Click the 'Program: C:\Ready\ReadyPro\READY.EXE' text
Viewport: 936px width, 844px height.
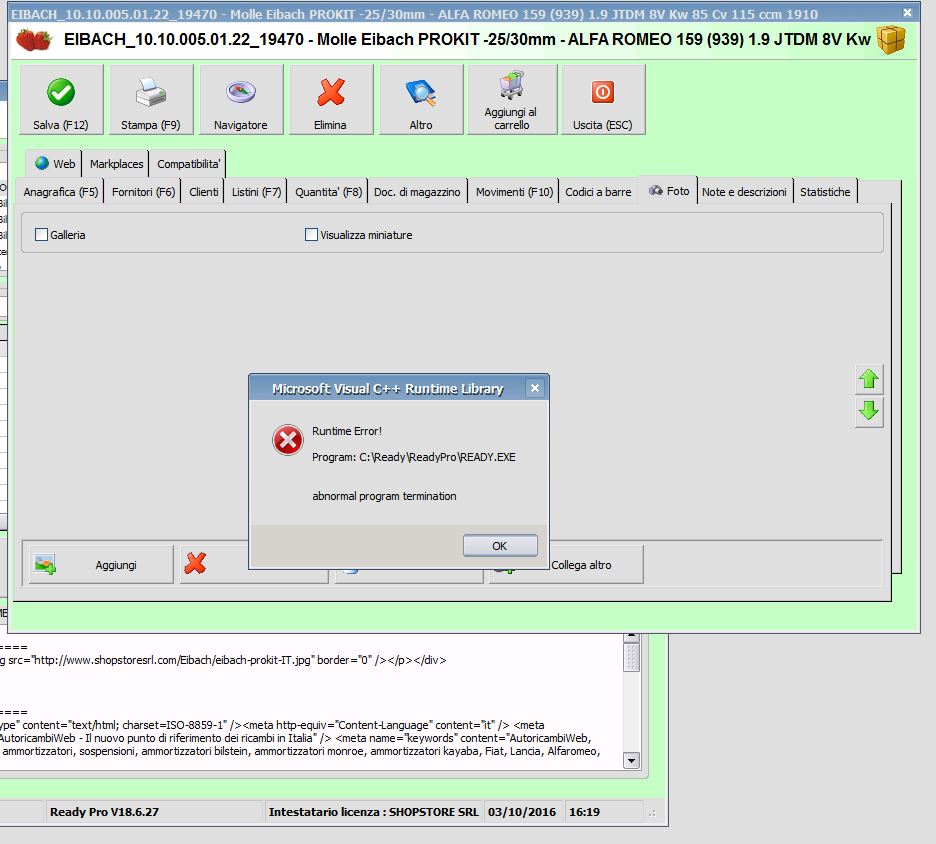coord(414,457)
